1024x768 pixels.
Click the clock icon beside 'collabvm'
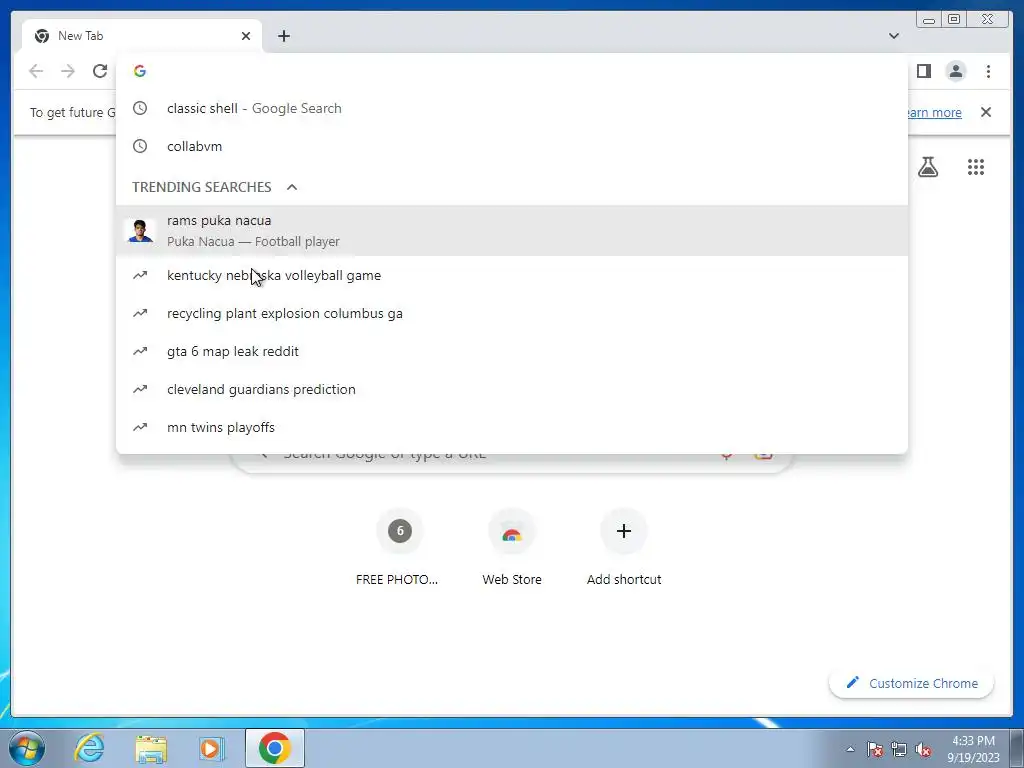[140, 146]
